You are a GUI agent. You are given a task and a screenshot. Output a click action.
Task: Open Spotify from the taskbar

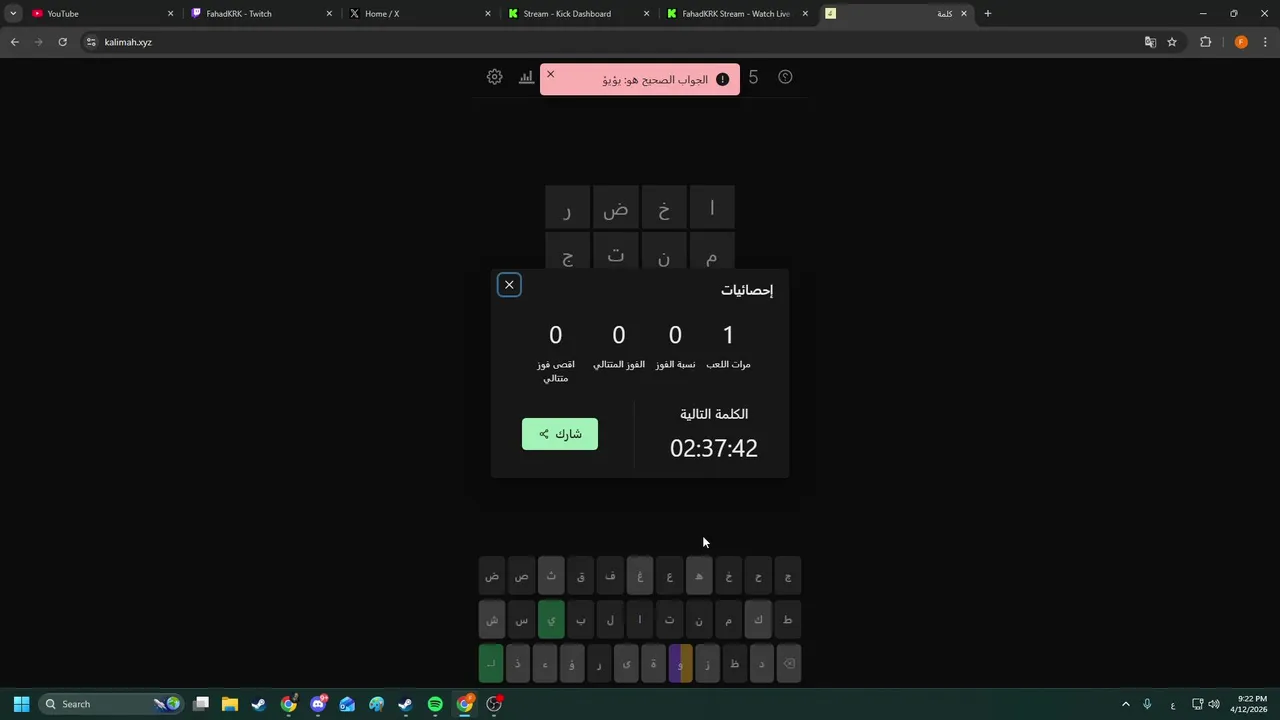(435, 704)
